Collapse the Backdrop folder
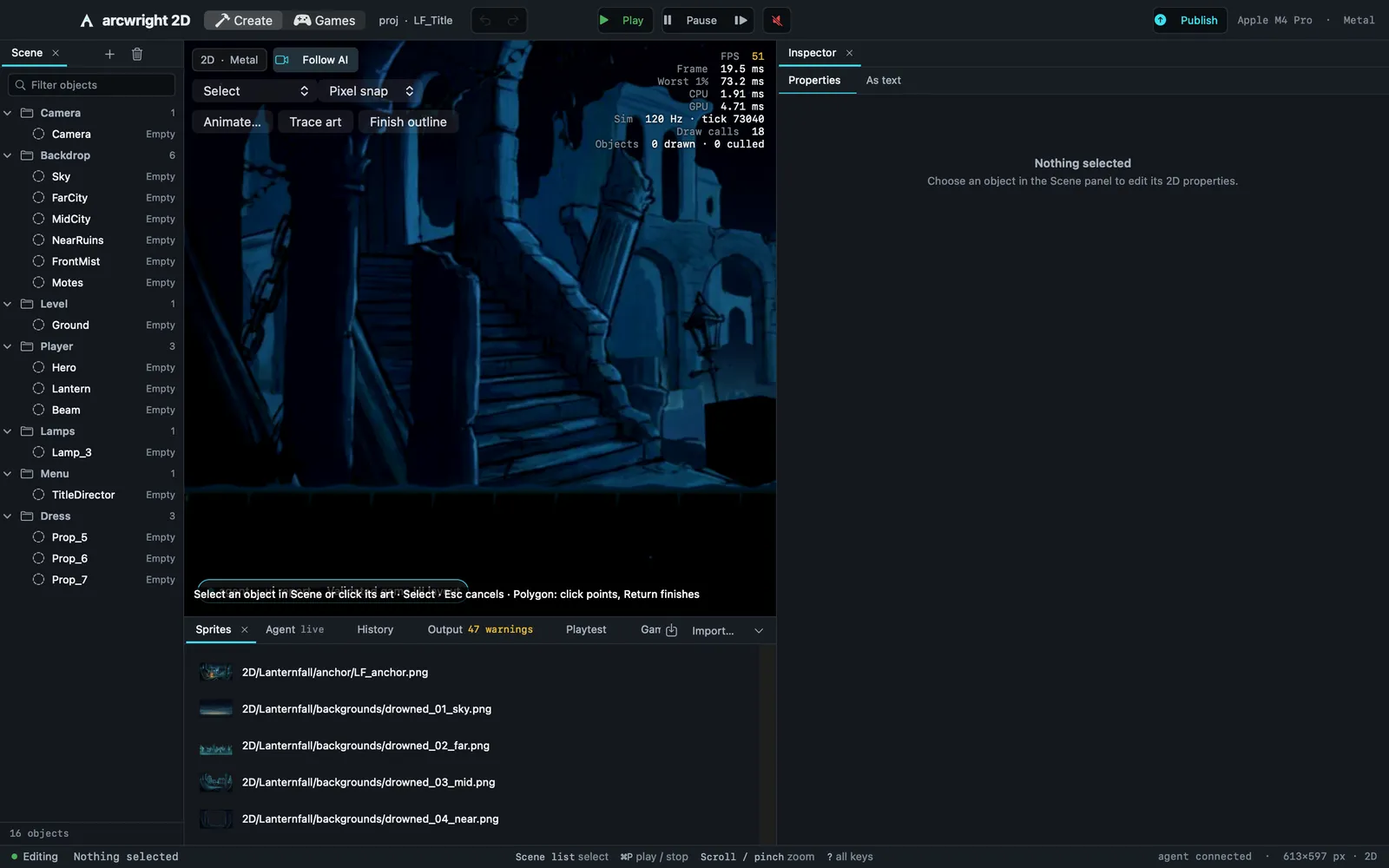 (x=8, y=155)
